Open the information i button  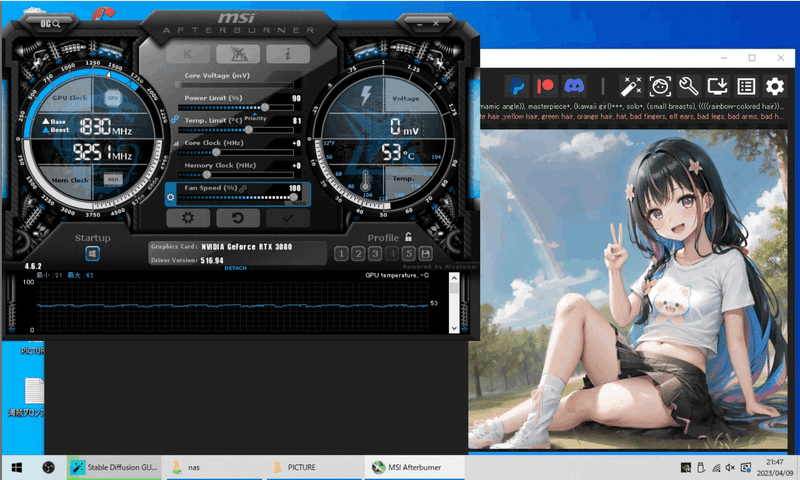click(288, 54)
